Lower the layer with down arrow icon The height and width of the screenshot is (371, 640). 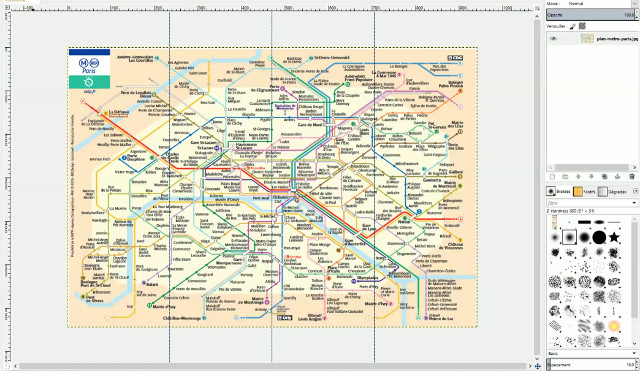tap(591, 177)
